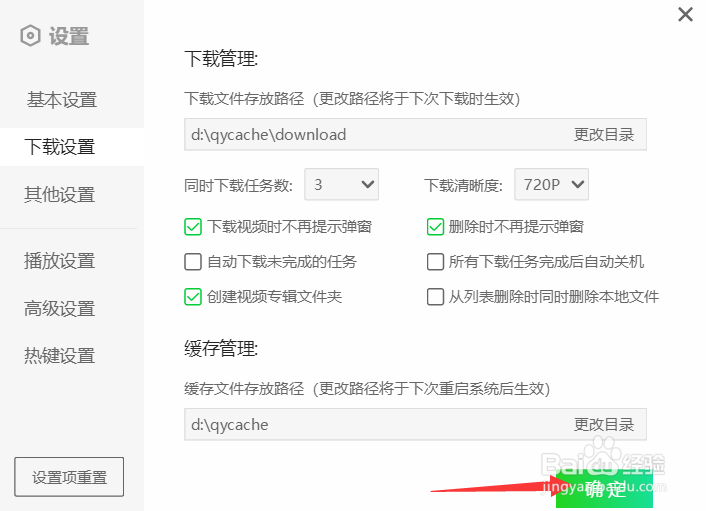The width and height of the screenshot is (706, 511).
Task: Go to 高级设置 section
Action: 59,308
